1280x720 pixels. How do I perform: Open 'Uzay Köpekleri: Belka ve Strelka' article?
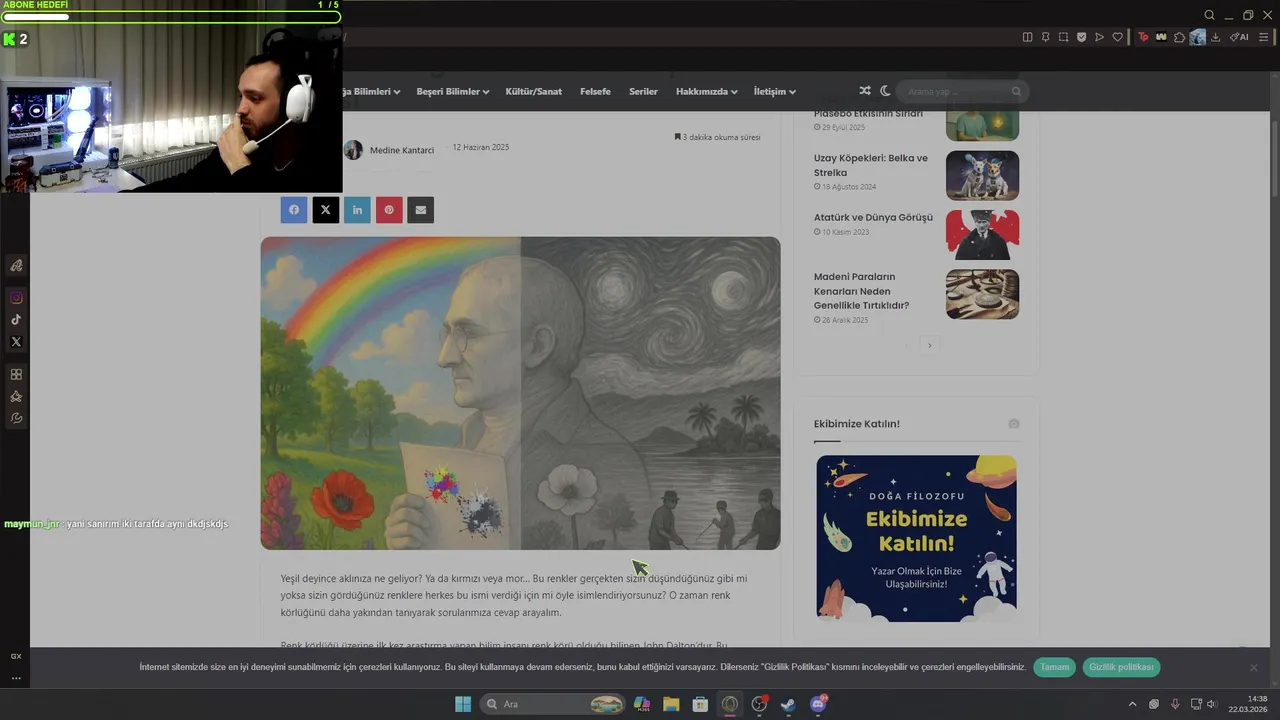click(871, 165)
